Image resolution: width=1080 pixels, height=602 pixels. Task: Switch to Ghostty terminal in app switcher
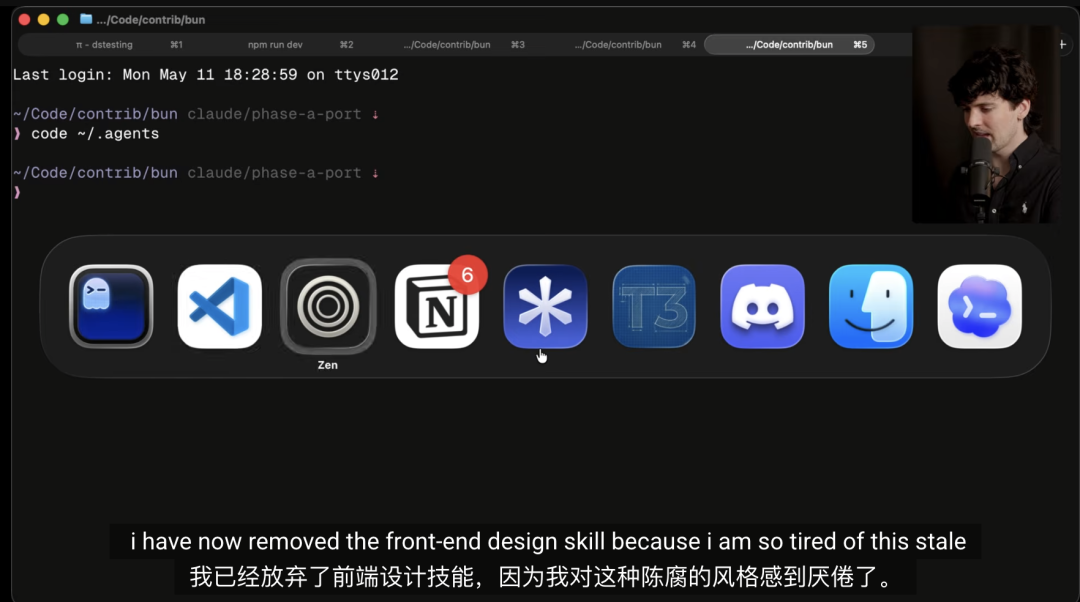111,307
